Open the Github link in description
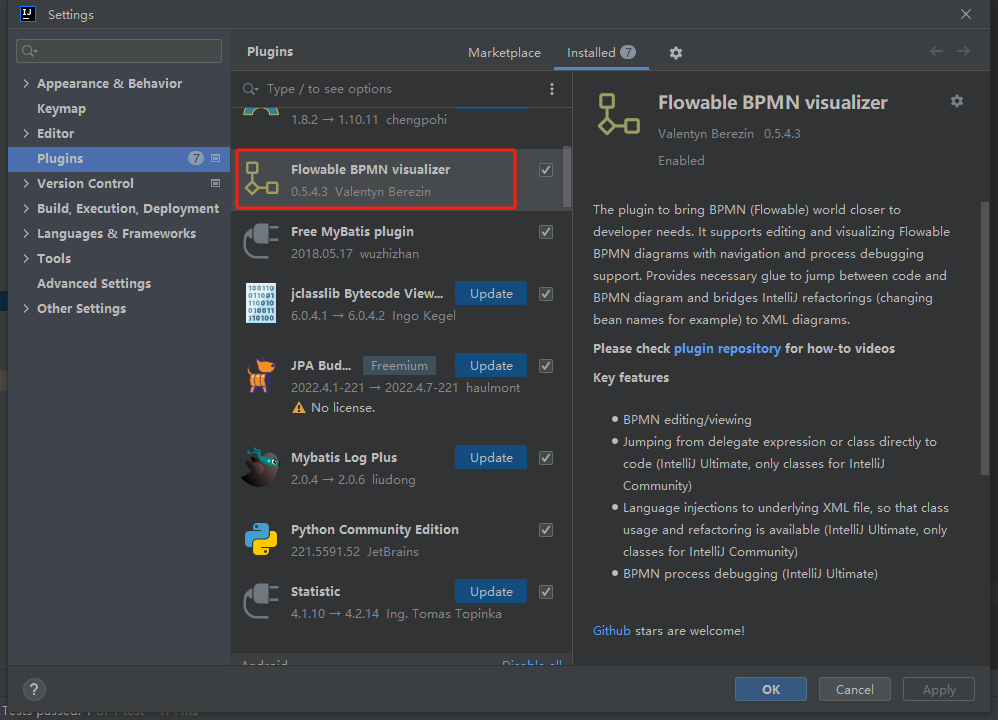This screenshot has width=998, height=720. click(x=612, y=630)
